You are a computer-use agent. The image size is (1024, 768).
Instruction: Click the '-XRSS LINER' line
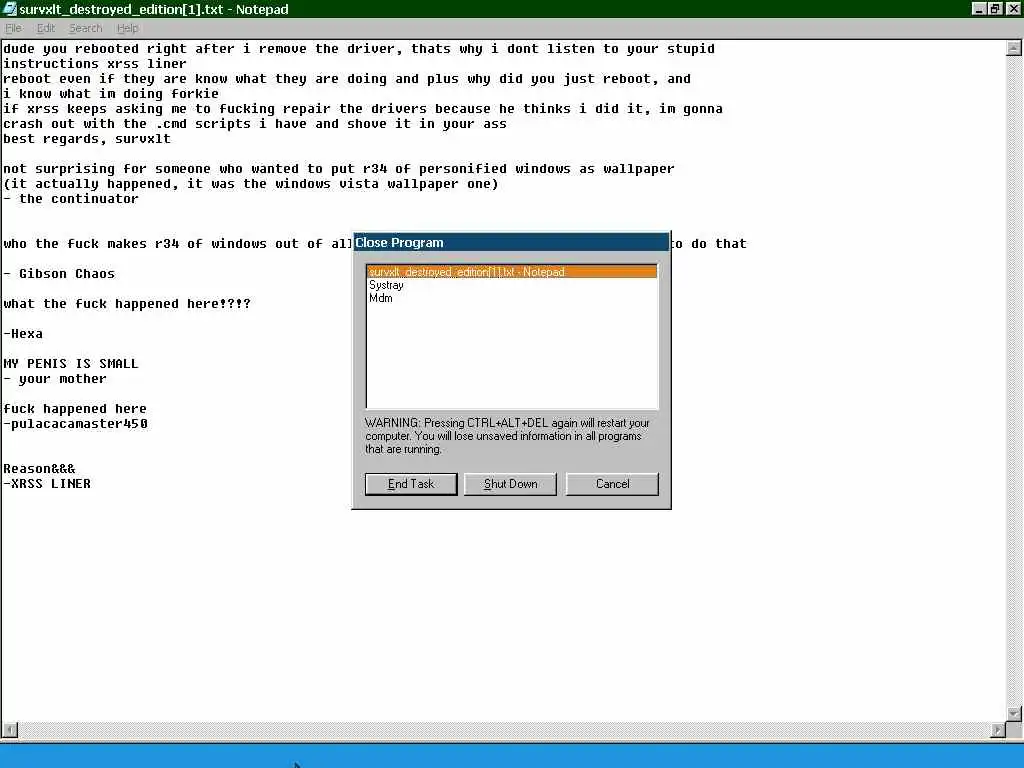click(47, 484)
